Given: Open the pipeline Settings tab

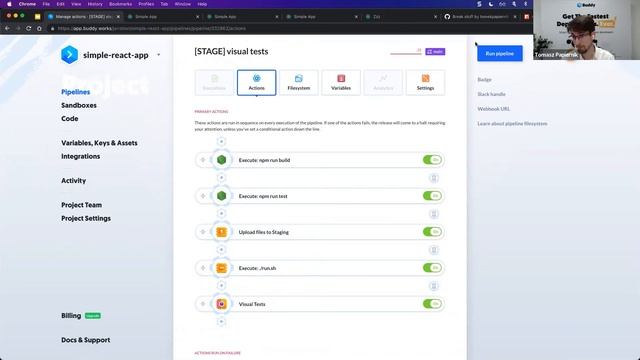Looking at the screenshot, I should tap(425, 82).
